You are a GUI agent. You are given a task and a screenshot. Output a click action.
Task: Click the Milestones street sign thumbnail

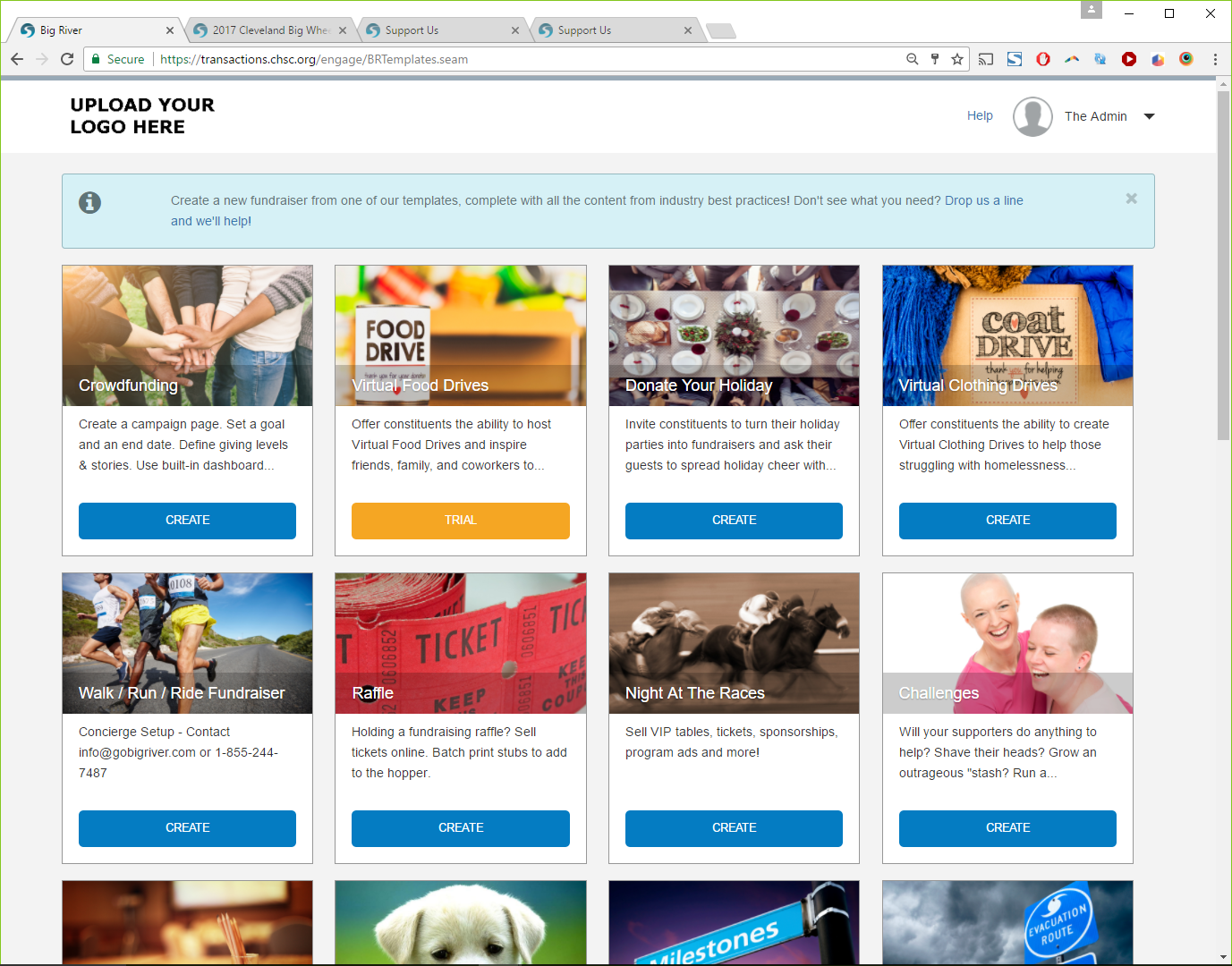734,922
